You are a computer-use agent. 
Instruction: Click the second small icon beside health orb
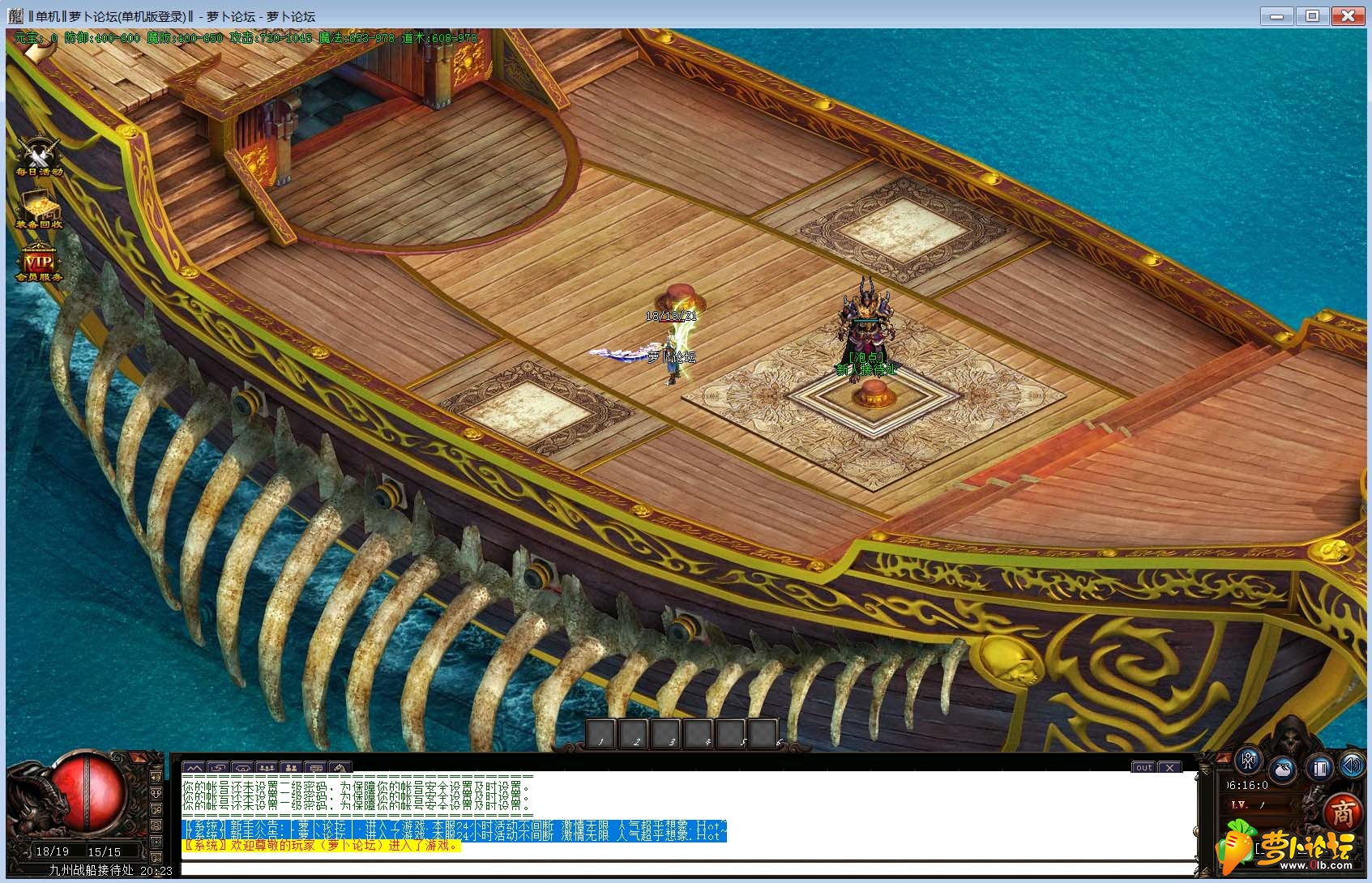156,793
